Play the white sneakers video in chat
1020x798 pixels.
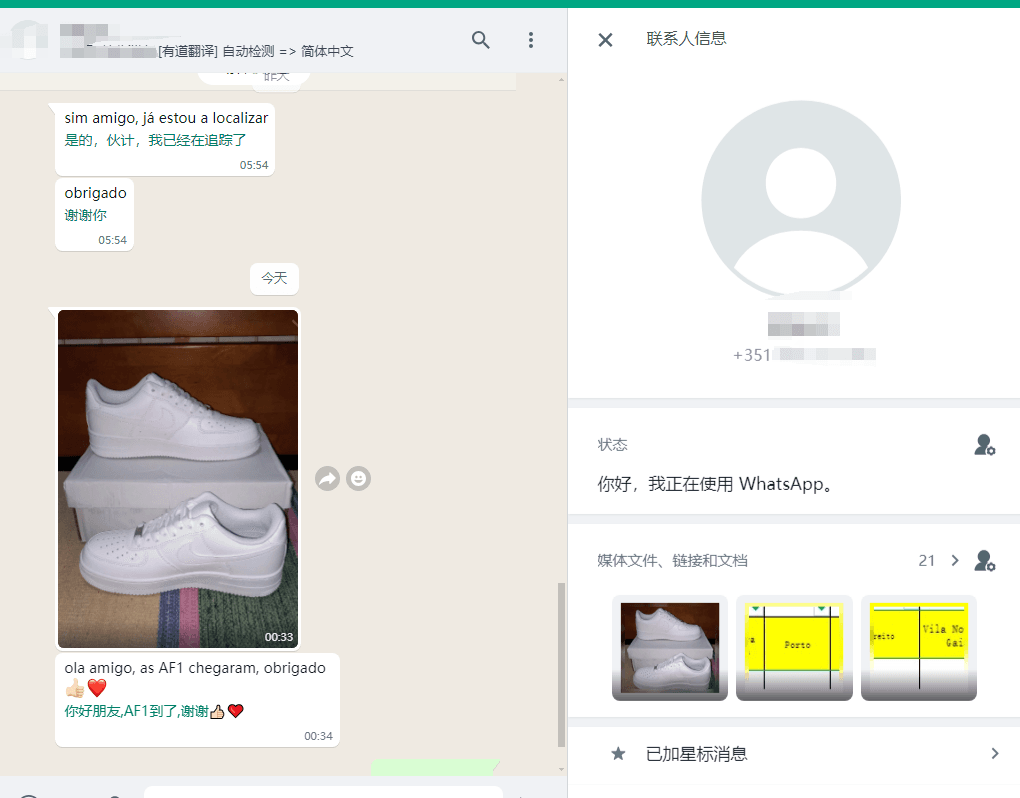click(178, 478)
